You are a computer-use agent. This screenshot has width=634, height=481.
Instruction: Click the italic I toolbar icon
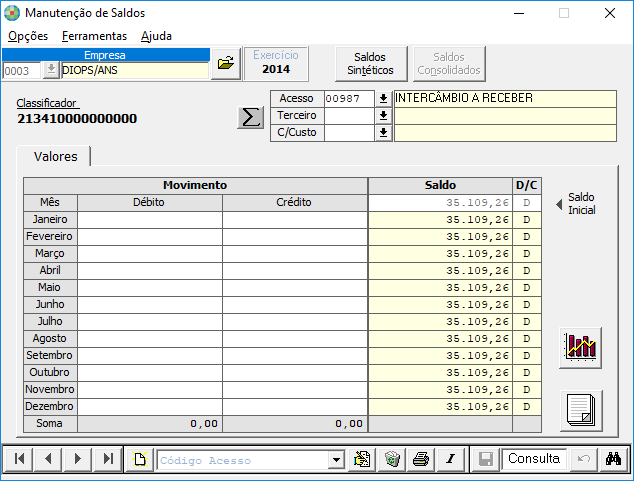coord(450,459)
